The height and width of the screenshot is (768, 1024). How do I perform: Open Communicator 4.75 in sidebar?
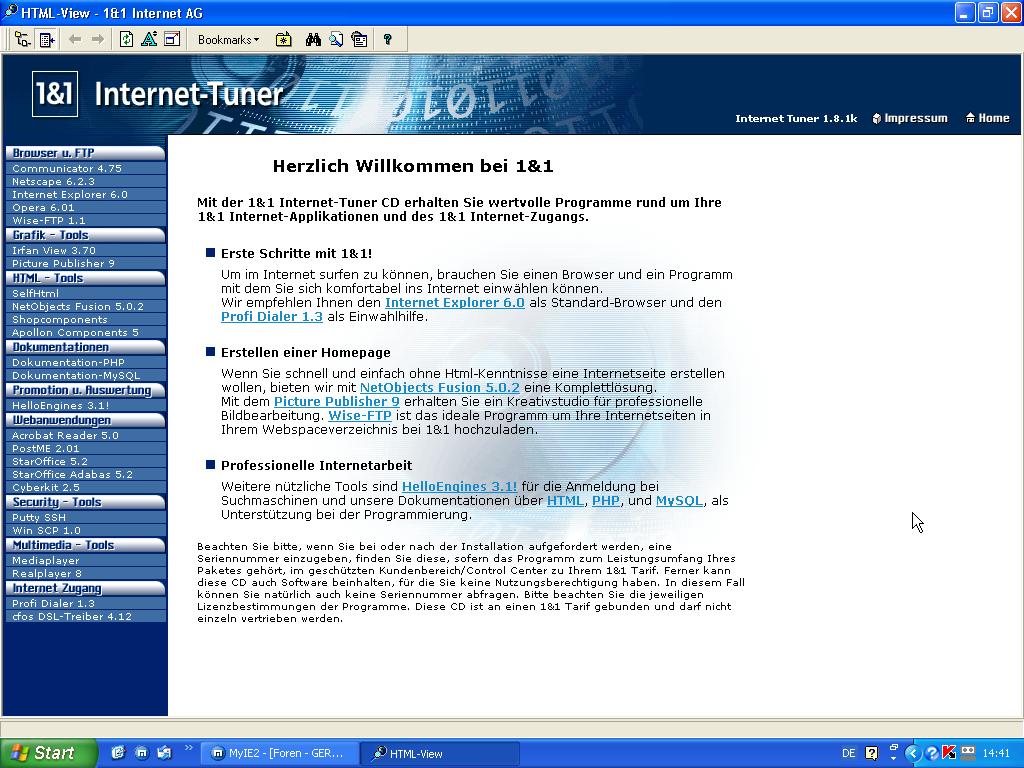pos(85,168)
